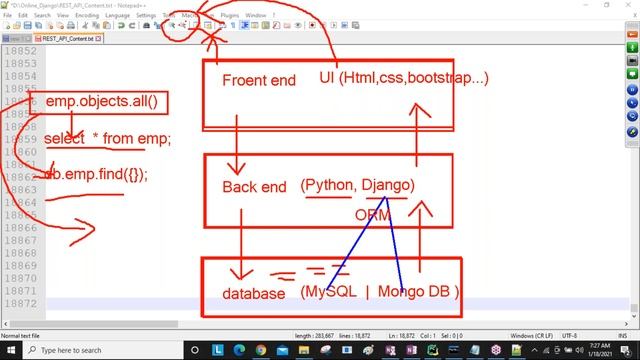The image size is (640, 360).
Task: Open PyCharm from taskbar
Action: tap(432, 350)
